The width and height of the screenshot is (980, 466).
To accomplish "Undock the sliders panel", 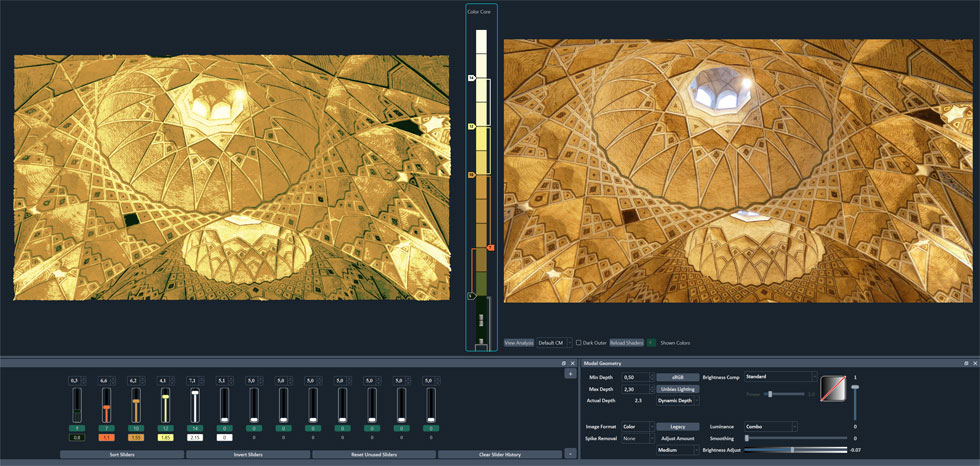I will (x=563, y=363).
